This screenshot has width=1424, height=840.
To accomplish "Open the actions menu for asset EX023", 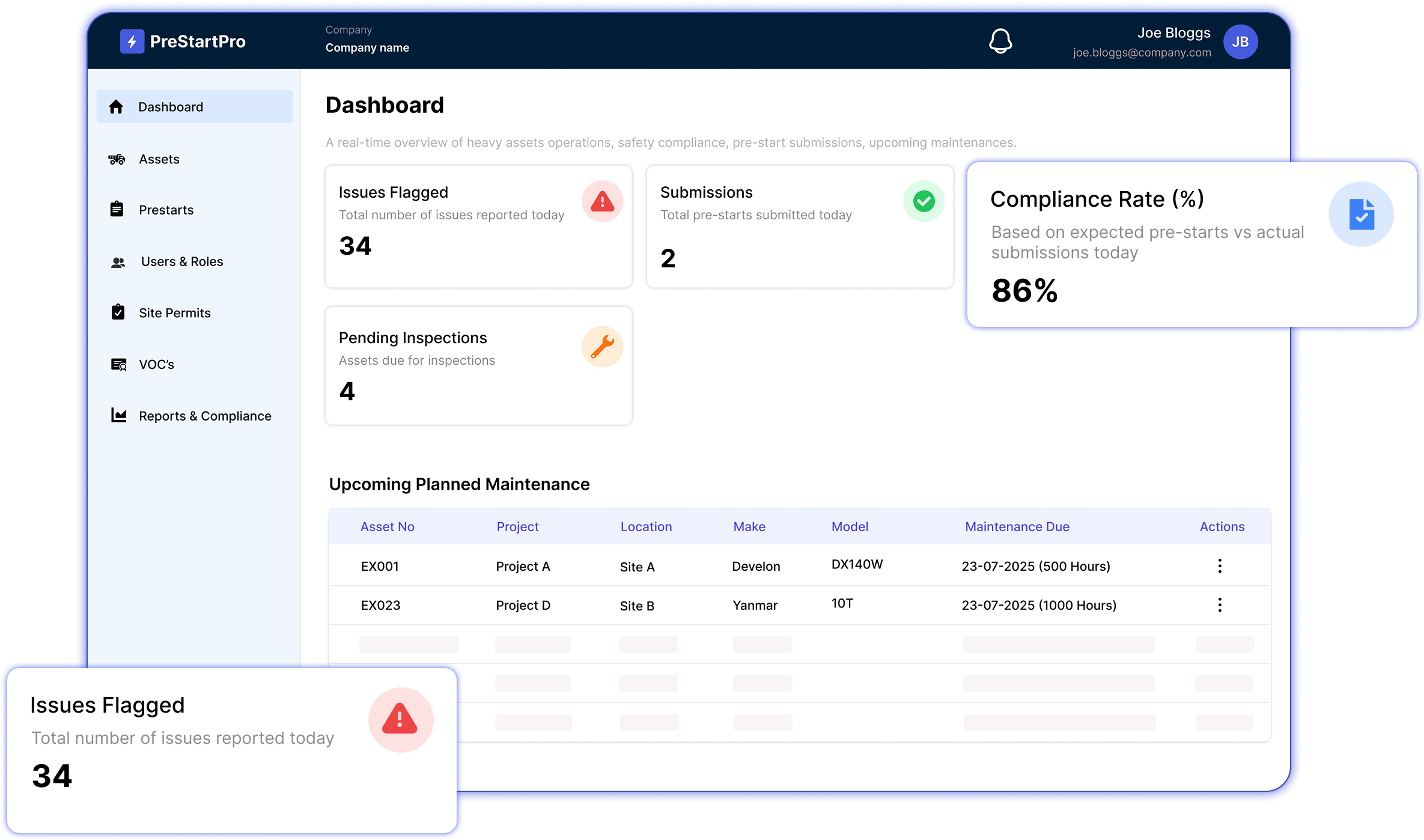I will pyautogui.click(x=1220, y=605).
